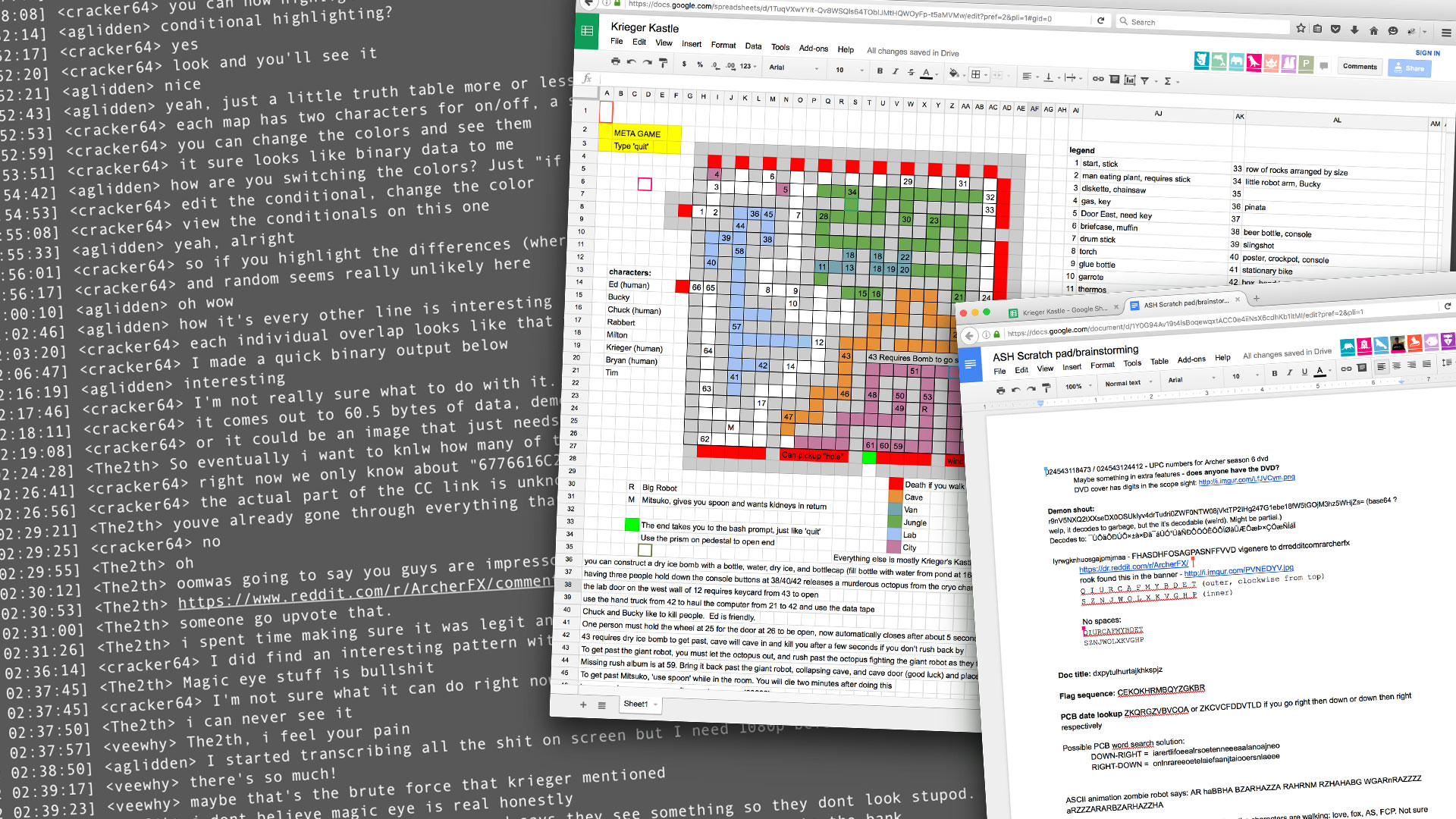Select paint format in the ASH Scratch pad toolbar
This screenshot has height=819, width=1456.
(x=1046, y=388)
